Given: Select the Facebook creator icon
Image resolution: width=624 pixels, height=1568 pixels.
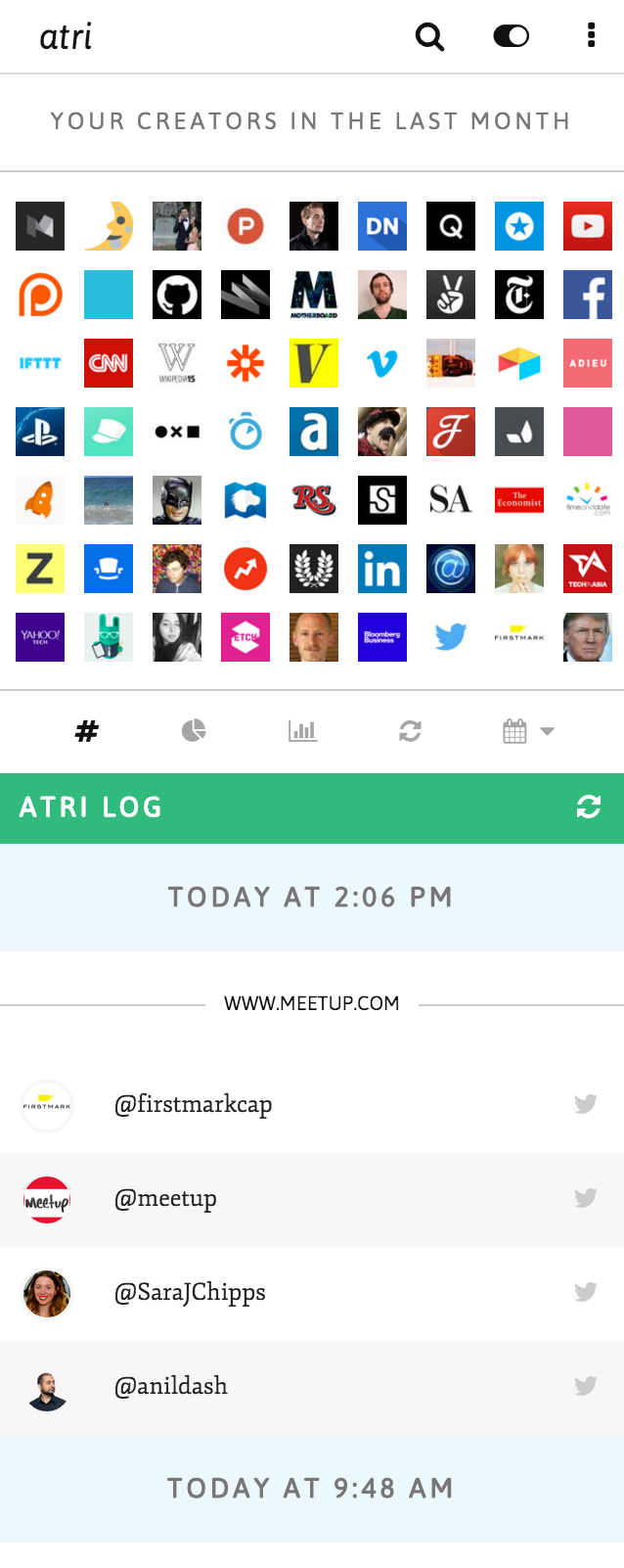Looking at the screenshot, I should pos(588,295).
